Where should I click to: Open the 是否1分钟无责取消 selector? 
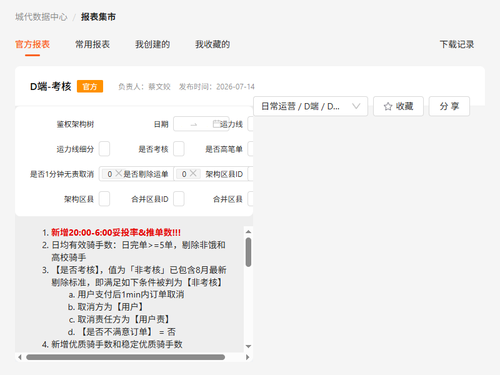coord(136,174)
